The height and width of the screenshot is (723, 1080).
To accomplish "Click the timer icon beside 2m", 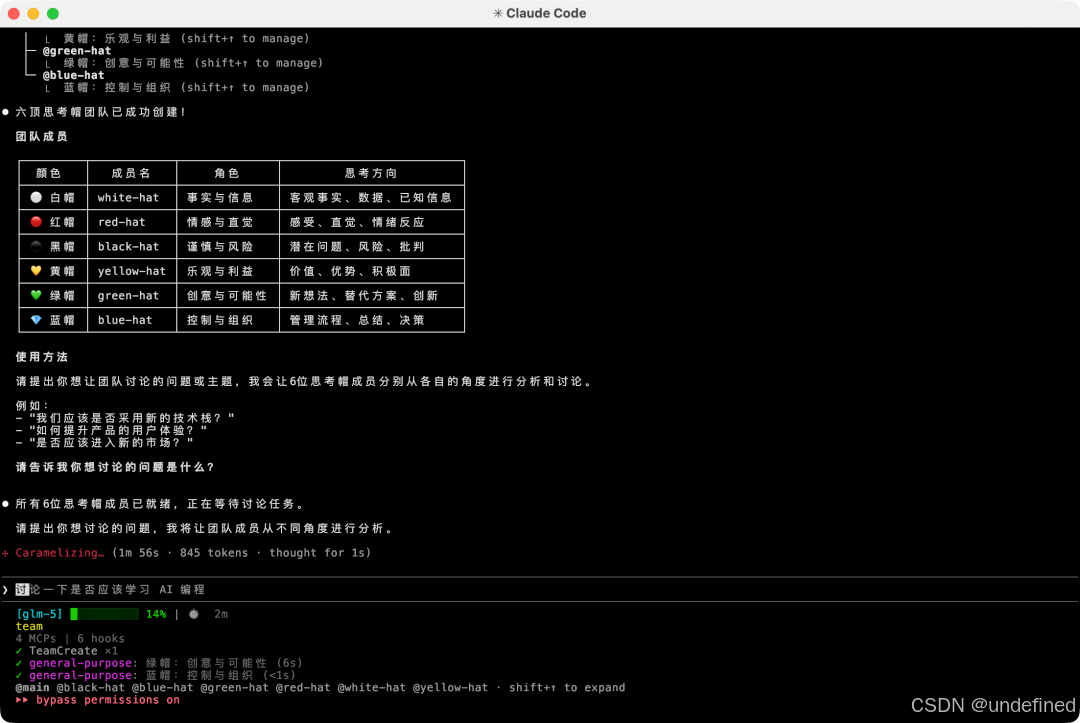I will pos(194,614).
